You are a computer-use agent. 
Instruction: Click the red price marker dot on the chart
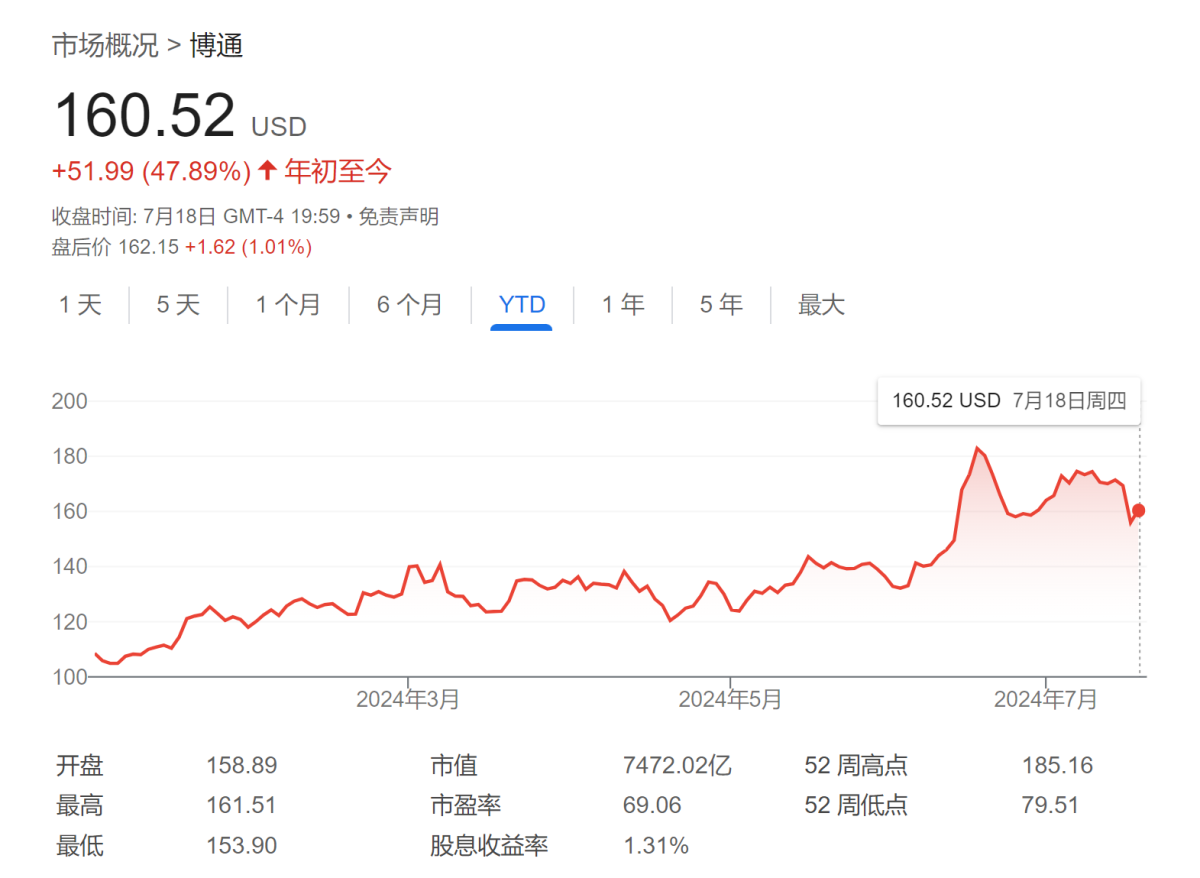tap(1140, 511)
